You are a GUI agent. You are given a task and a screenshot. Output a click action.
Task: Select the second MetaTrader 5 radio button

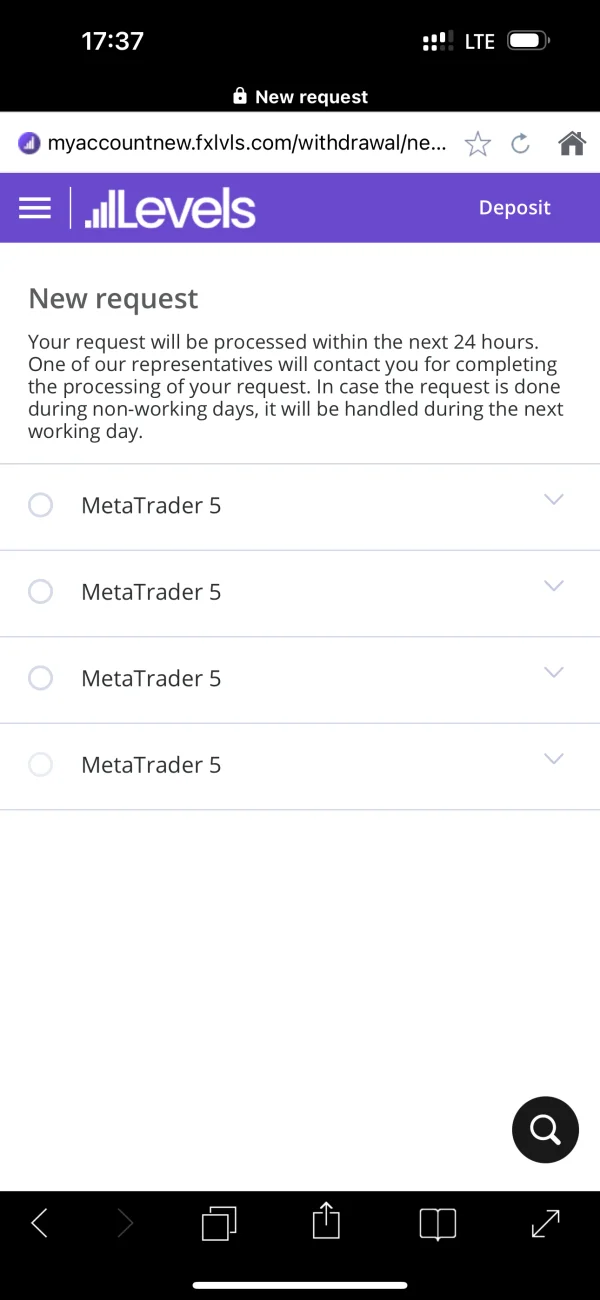[41, 592]
